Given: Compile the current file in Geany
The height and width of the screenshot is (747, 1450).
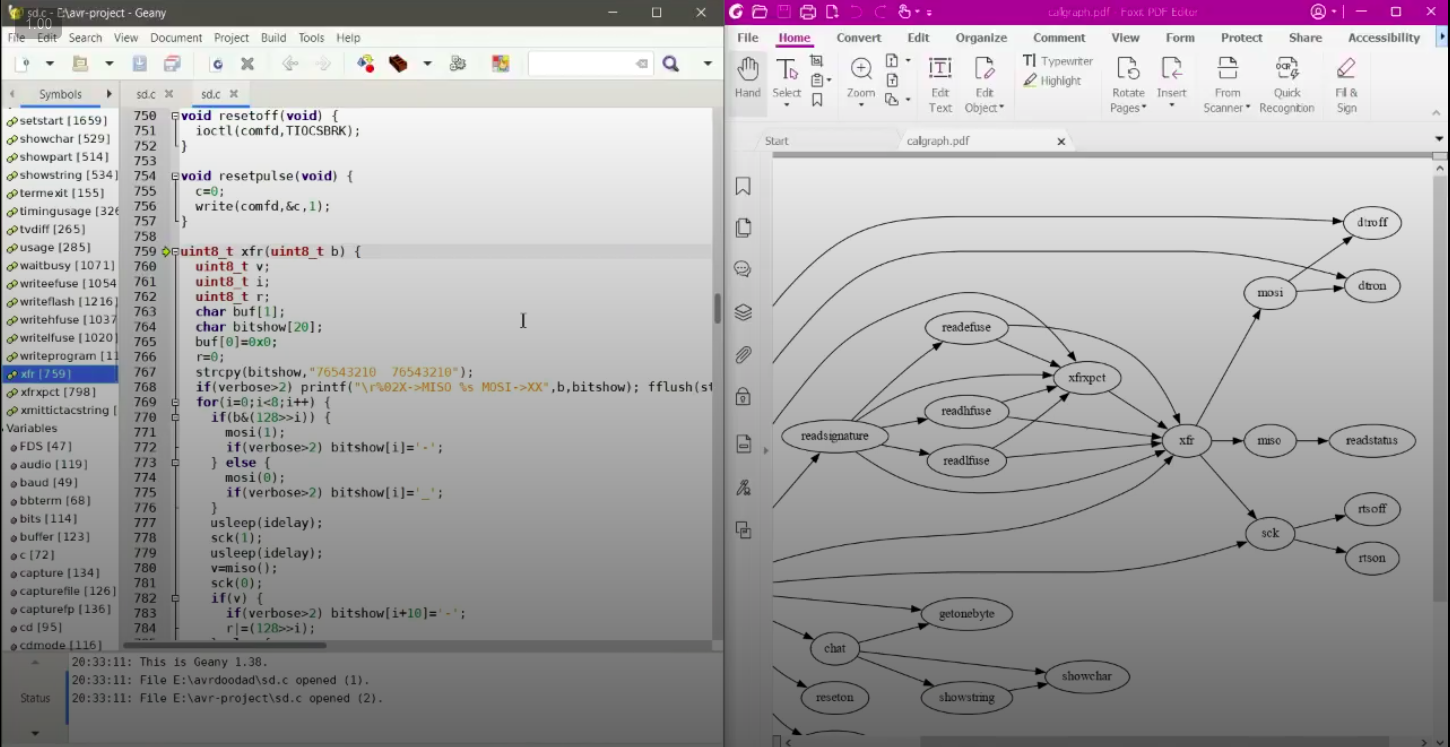Looking at the screenshot, I should point(366,64).
